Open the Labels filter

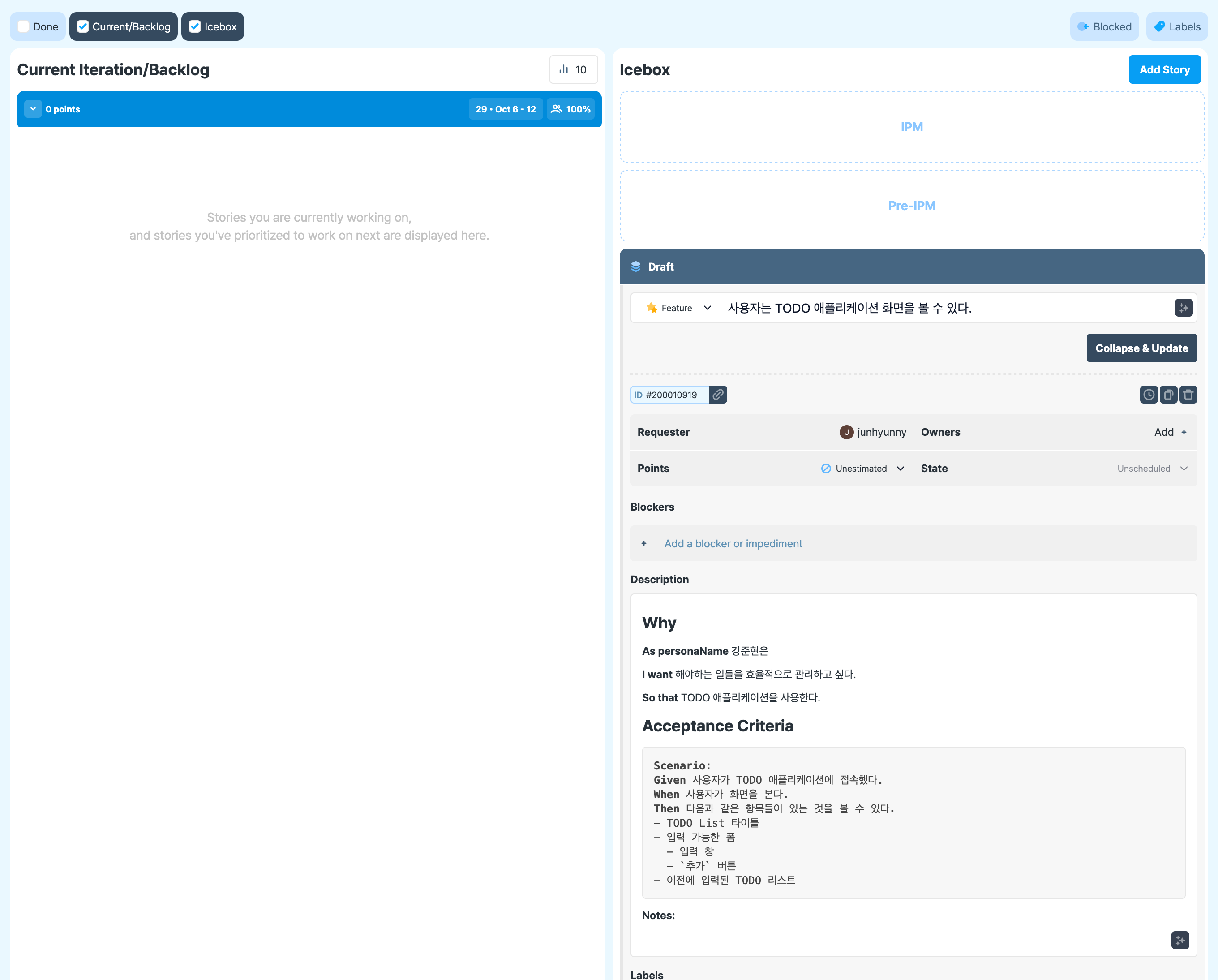pyautogui.click(x=1177, y=26)
